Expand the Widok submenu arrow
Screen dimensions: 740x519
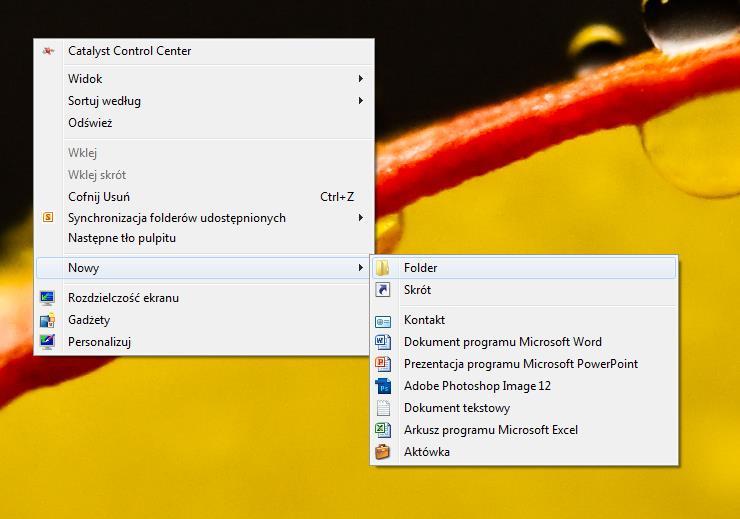tap(361, 78)
